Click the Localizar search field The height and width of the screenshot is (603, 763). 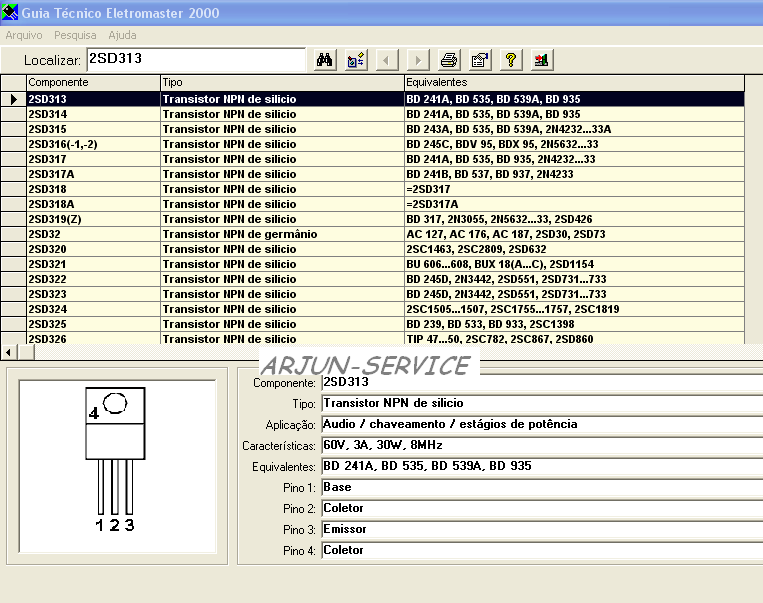click(x=196, y=59)
